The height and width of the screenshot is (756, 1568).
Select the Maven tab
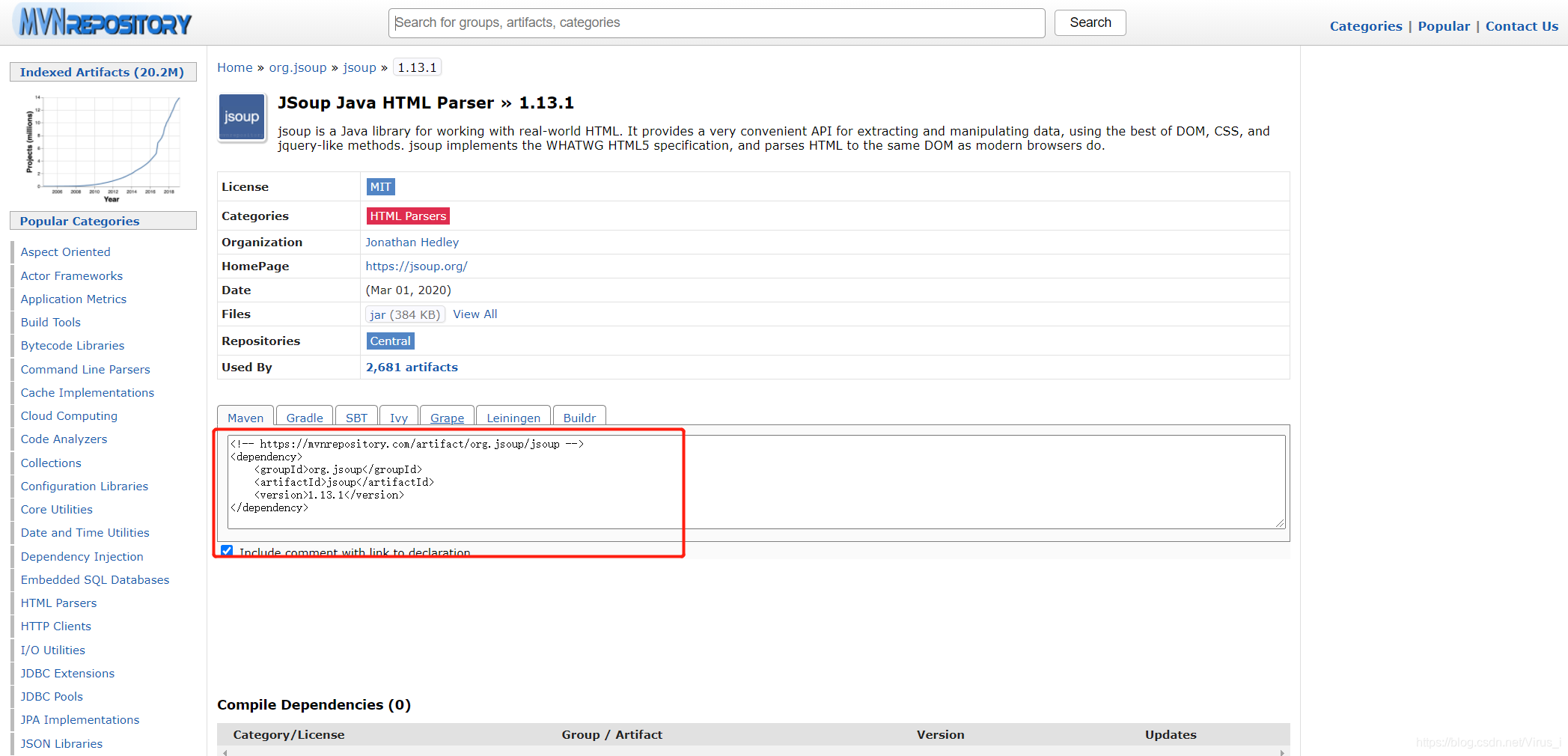(245, 417)
